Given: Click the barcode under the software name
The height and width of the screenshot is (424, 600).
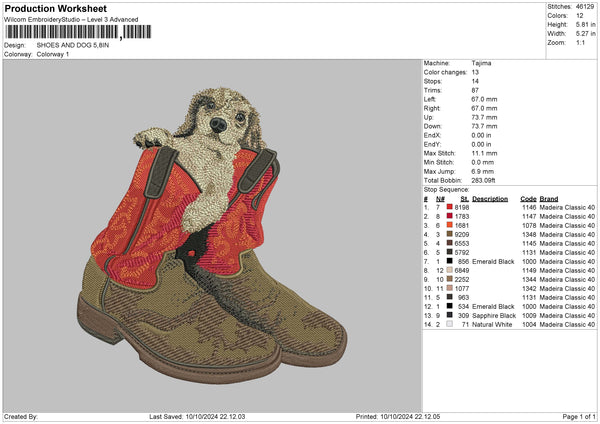Looking at the screenshot, I should (x=60, y=32).
